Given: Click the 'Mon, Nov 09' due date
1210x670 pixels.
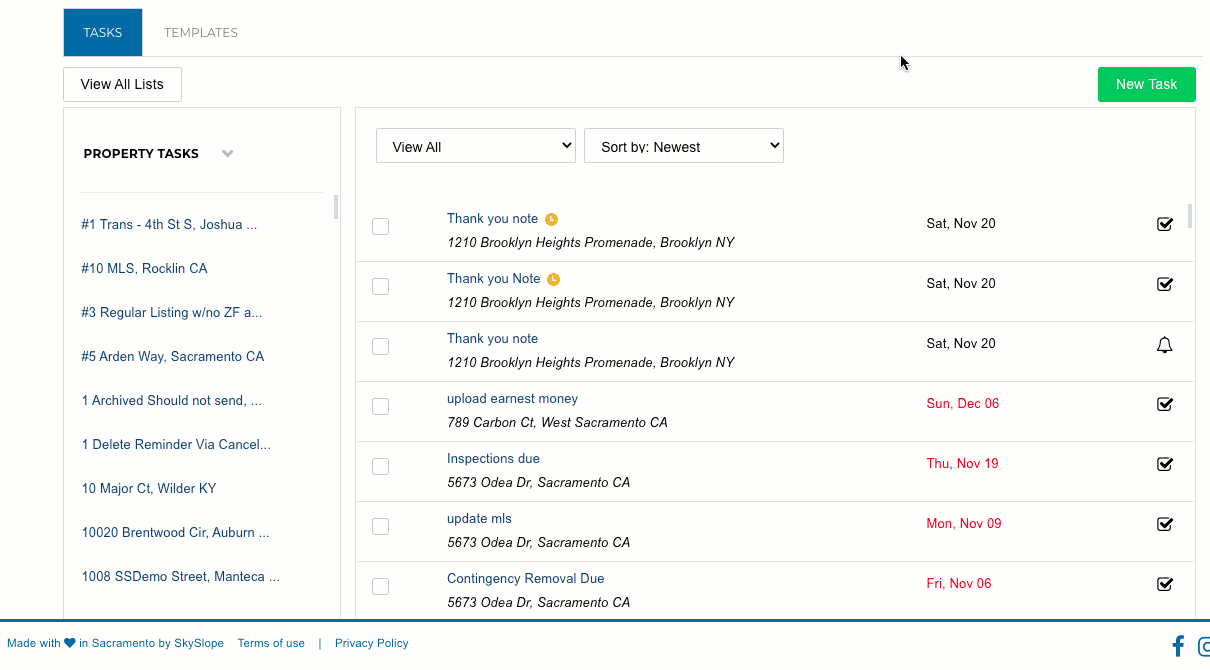Looking at the screenshot, I should [964, 524].
